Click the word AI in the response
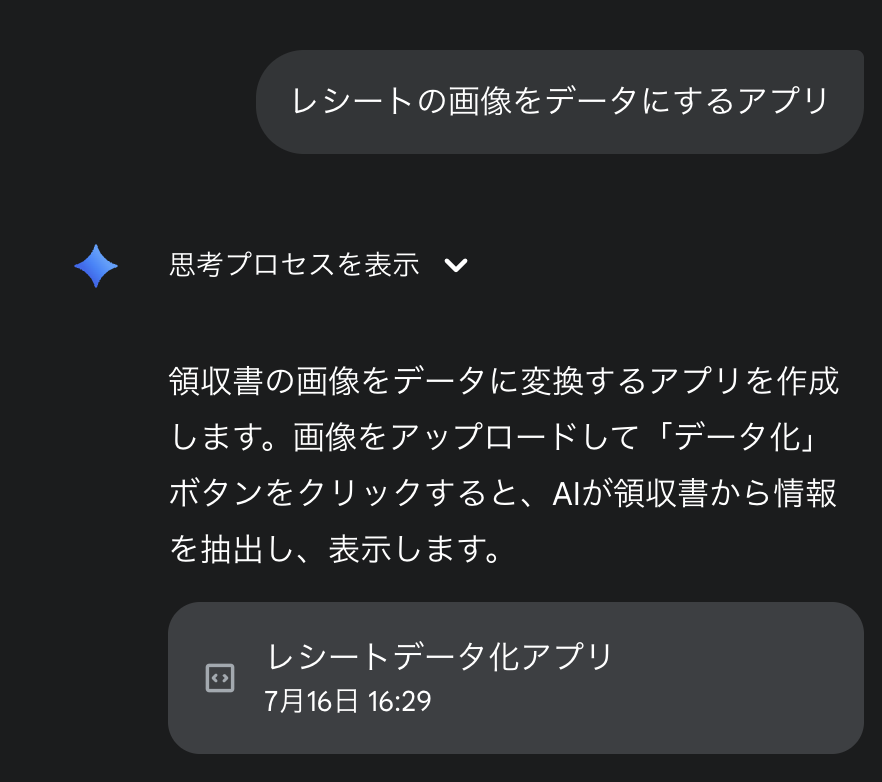Screen dimensions: 882x782 click(x=566, y=494)
